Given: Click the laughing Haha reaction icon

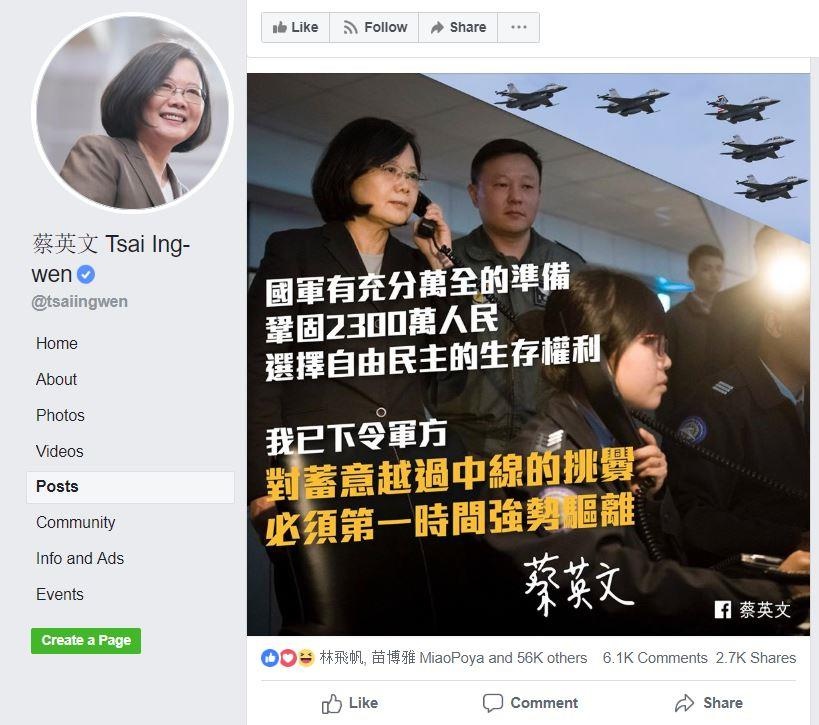Looking at the screenshot, I should click(306, 658).
